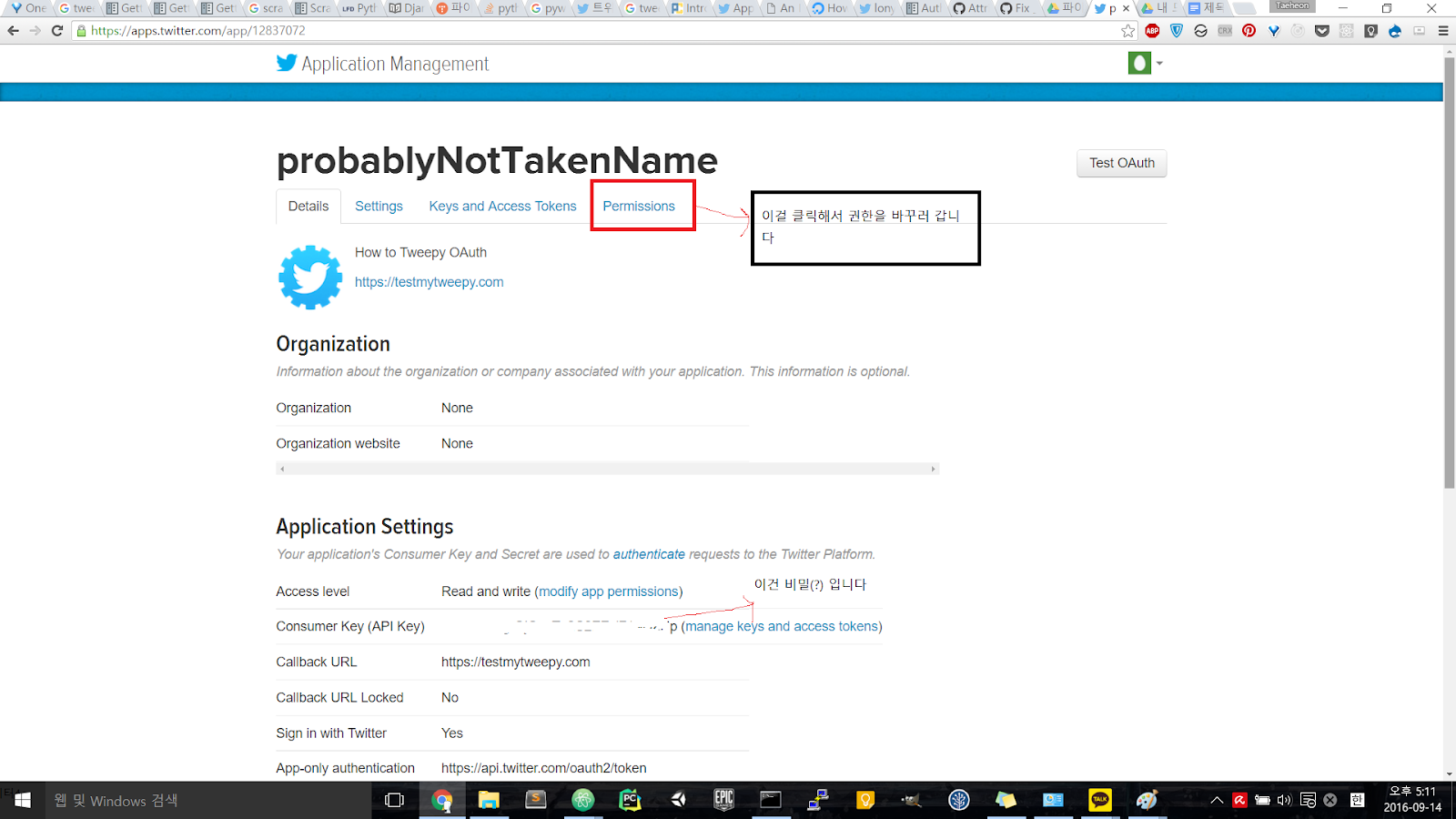Open Epic Games launcher from taskbar

pyautogui.click(x=723, y=800)
